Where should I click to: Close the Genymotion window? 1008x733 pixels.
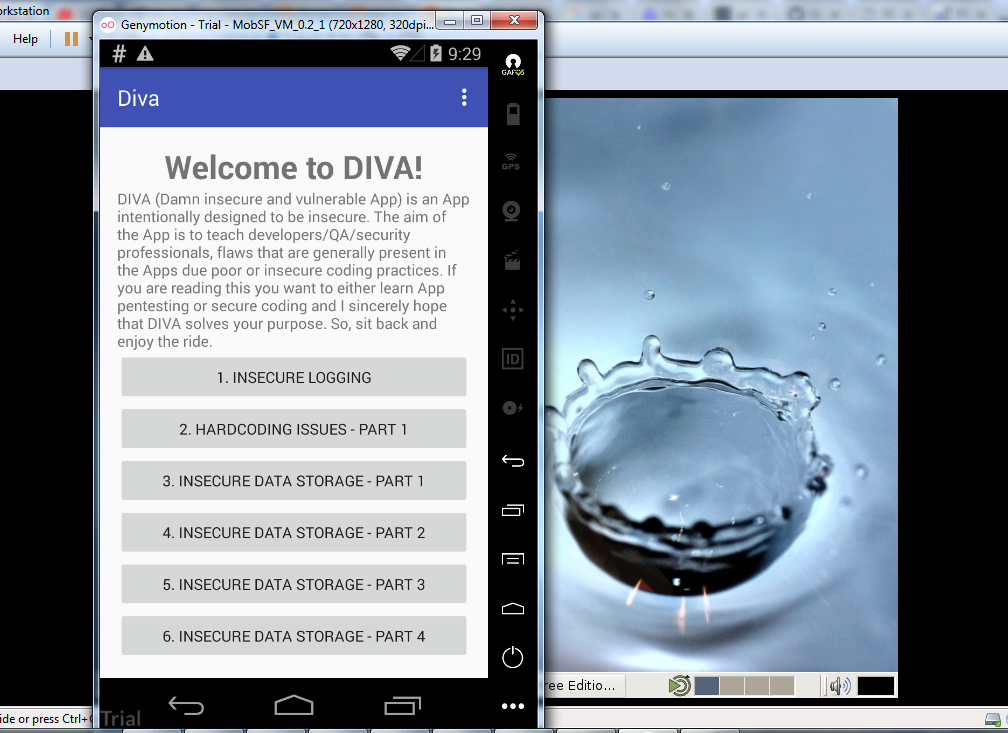(514, 21)
